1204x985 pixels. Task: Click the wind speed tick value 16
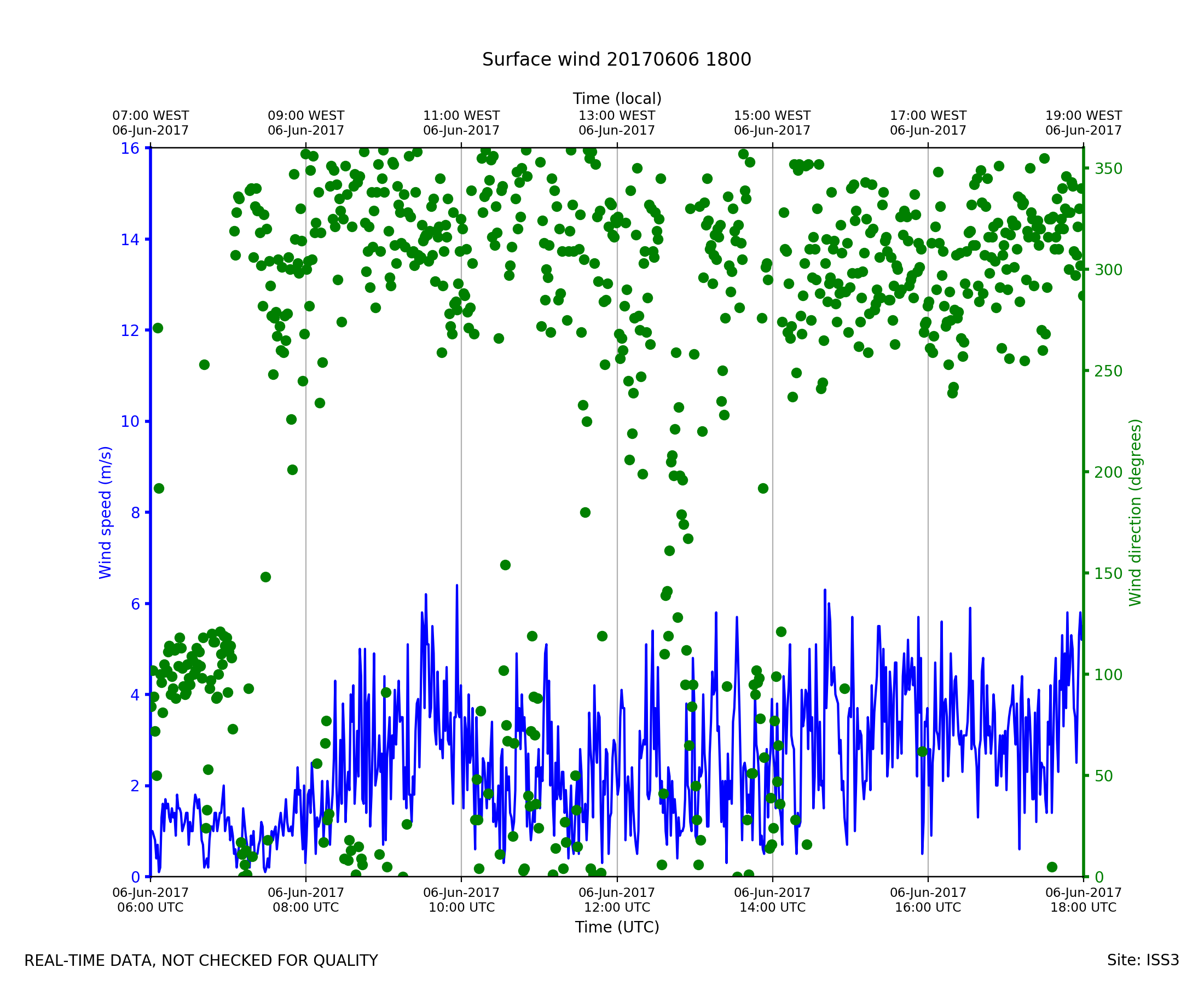129,149
